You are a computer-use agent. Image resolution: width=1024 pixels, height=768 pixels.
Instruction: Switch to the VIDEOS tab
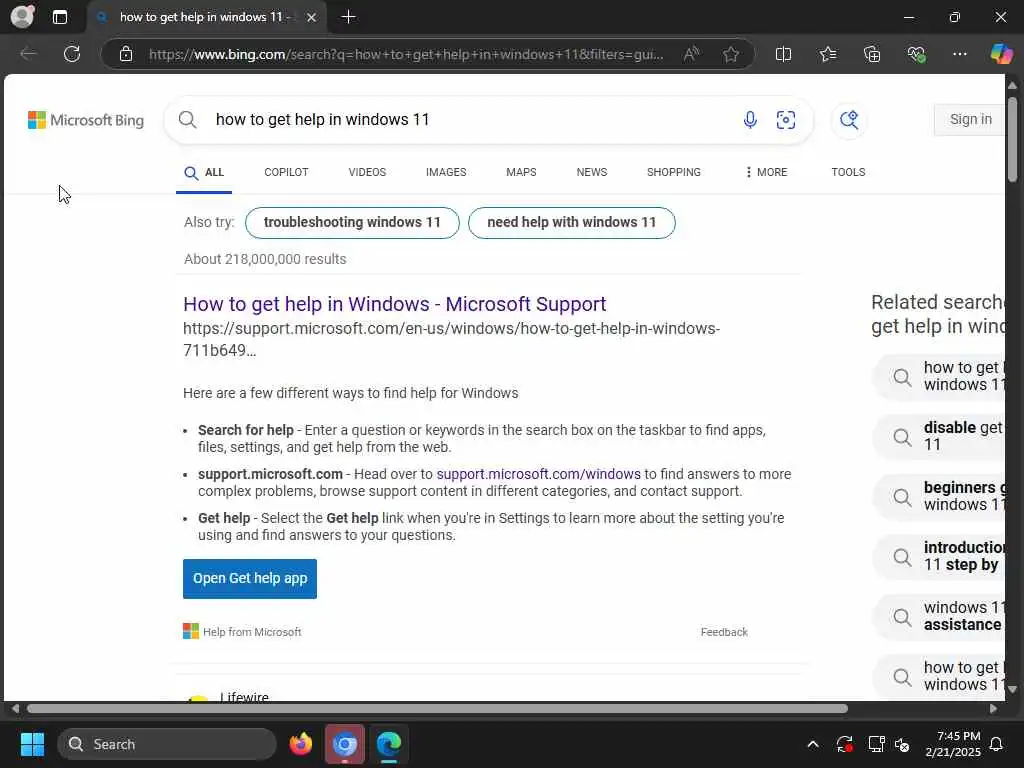click(367, 172)
